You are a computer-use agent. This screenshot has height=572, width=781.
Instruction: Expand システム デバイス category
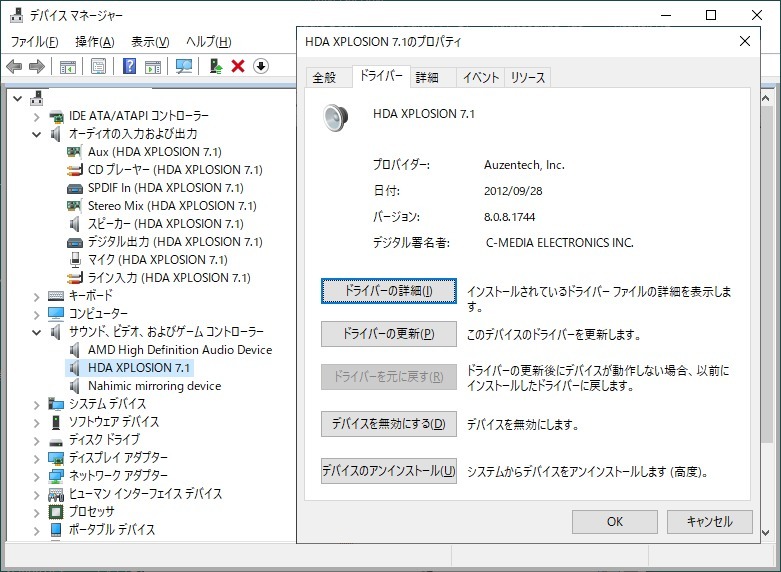(36, 405)
